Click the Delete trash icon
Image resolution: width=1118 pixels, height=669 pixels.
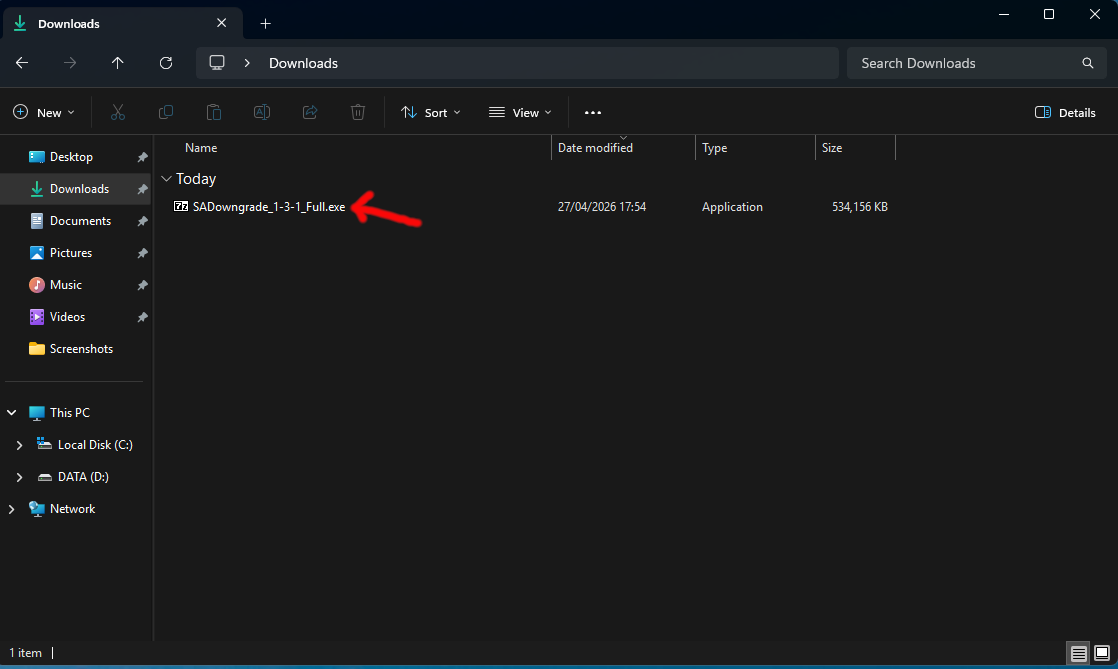click(x=358, y=113)
